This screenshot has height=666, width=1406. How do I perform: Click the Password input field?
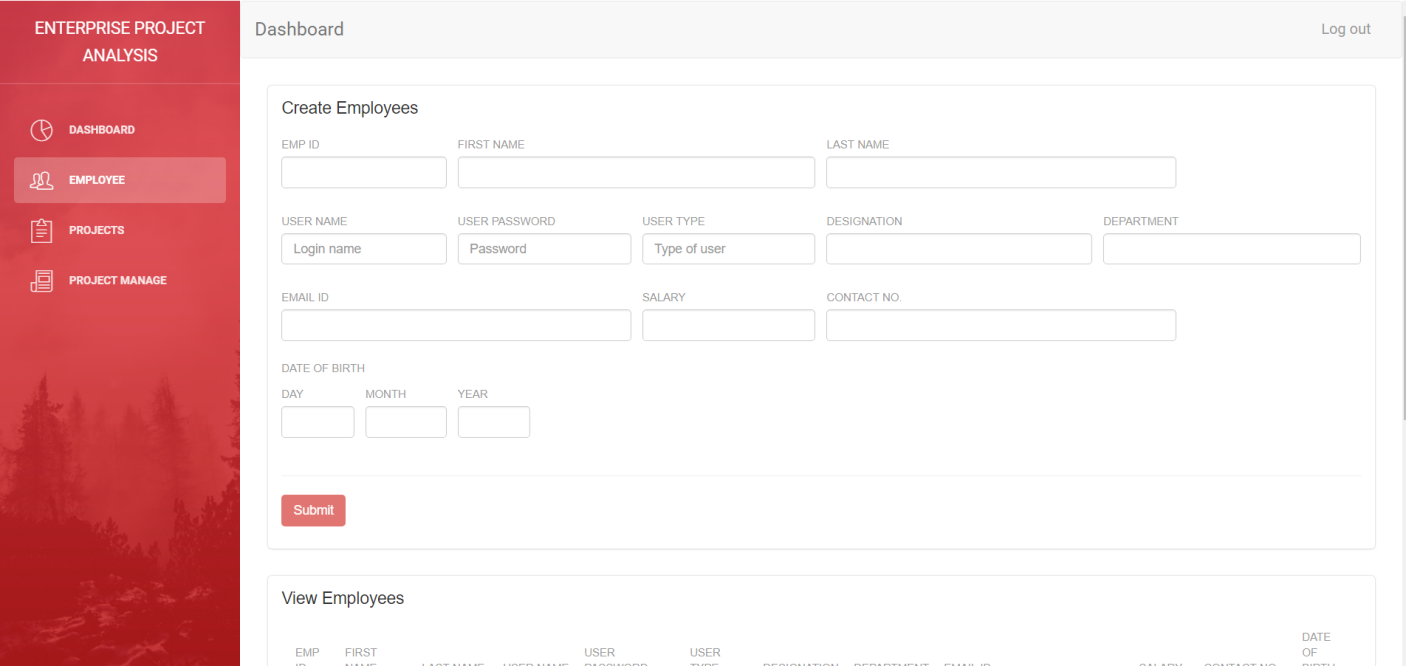[544, 249]
